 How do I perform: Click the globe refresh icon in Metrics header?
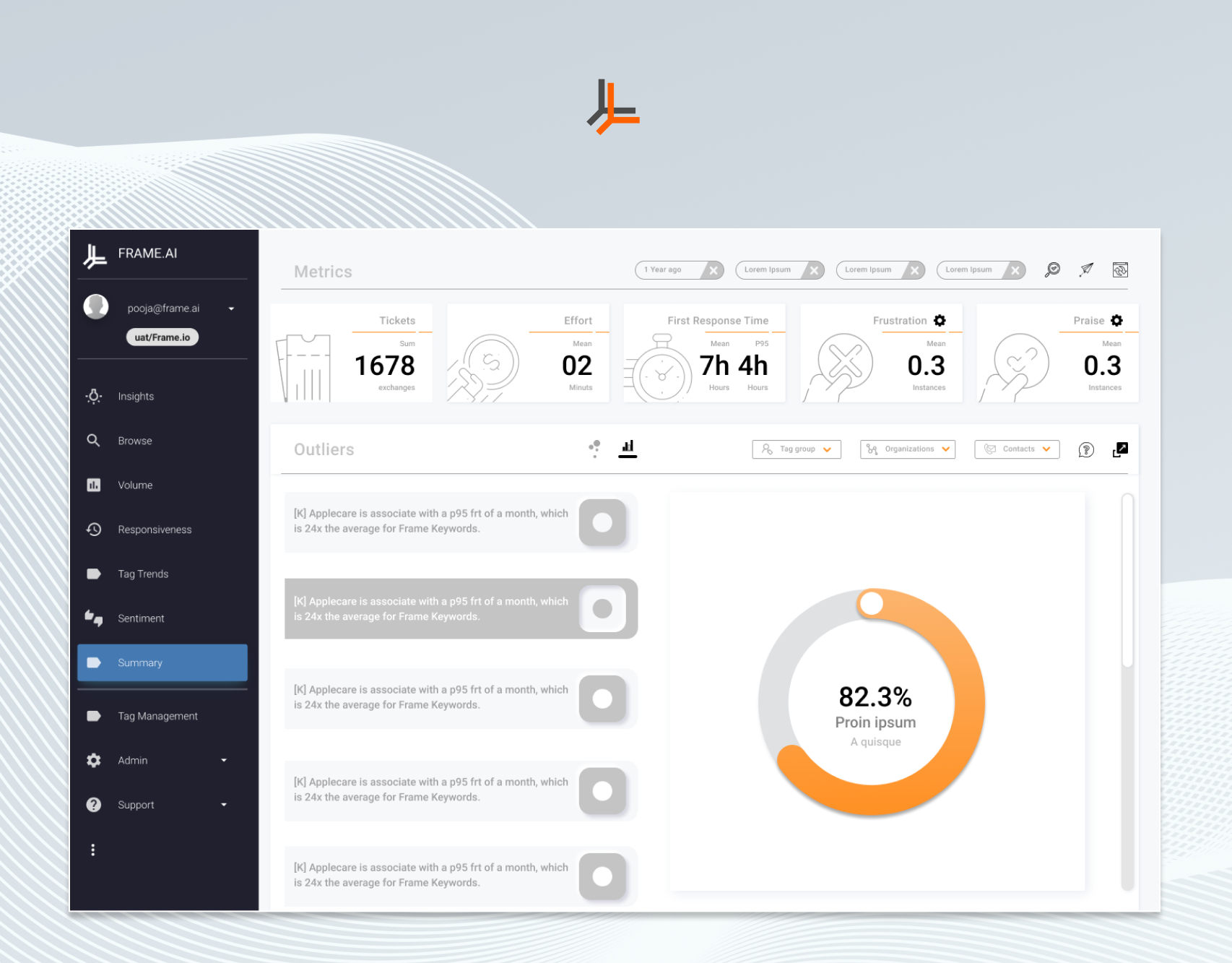coord(1120,269)
